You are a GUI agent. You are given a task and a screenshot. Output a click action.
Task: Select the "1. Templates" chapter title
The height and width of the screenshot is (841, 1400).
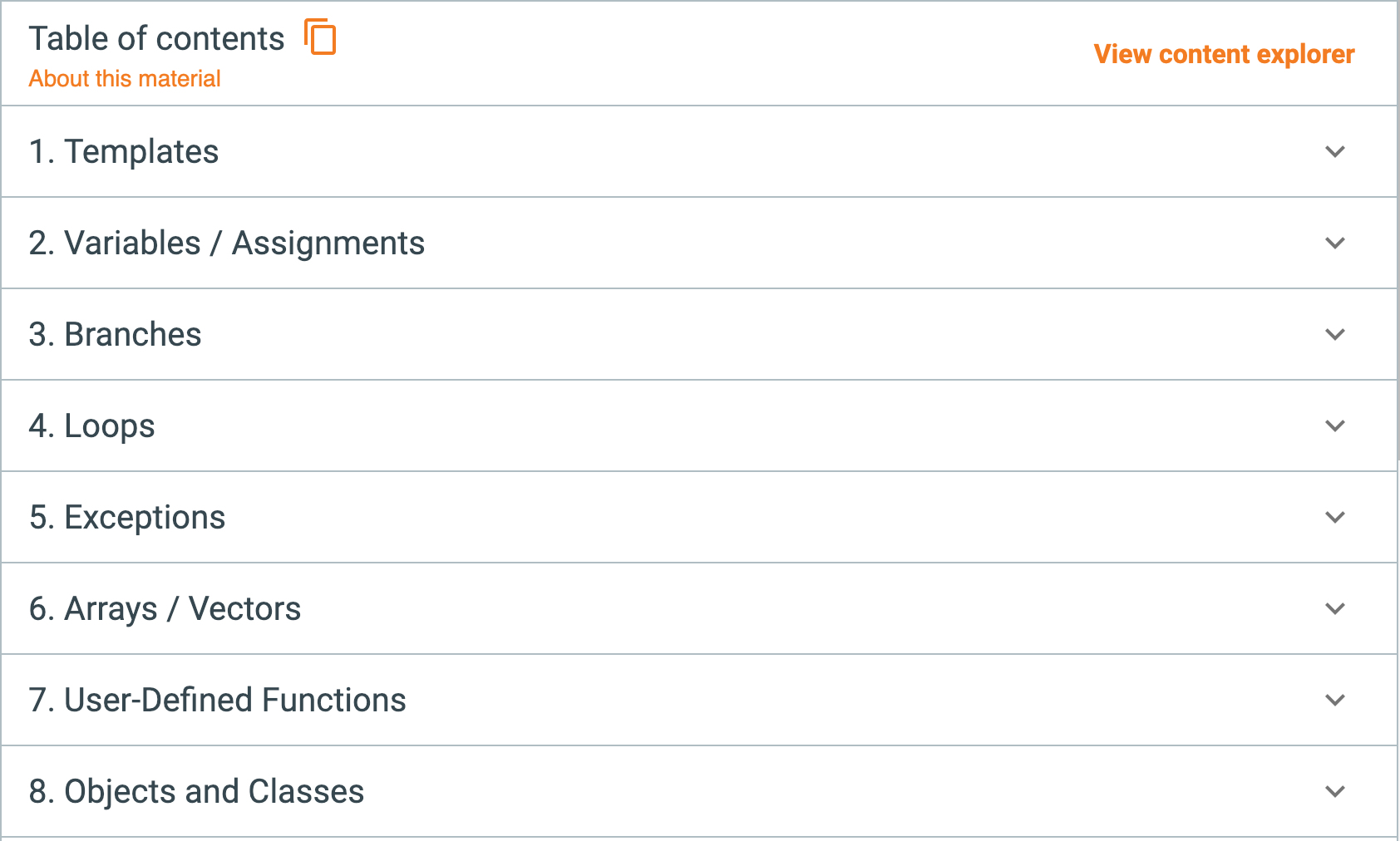point(124,152)
